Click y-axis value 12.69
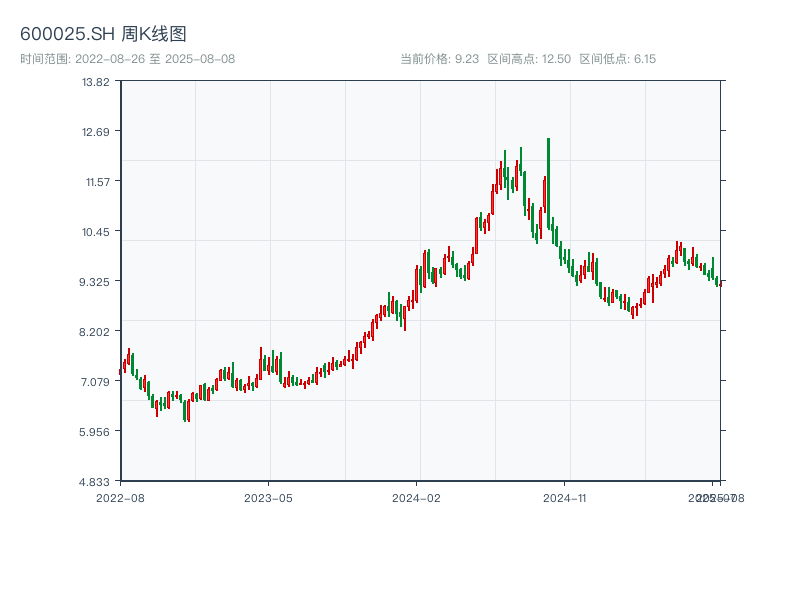 (x=95, y=132)
